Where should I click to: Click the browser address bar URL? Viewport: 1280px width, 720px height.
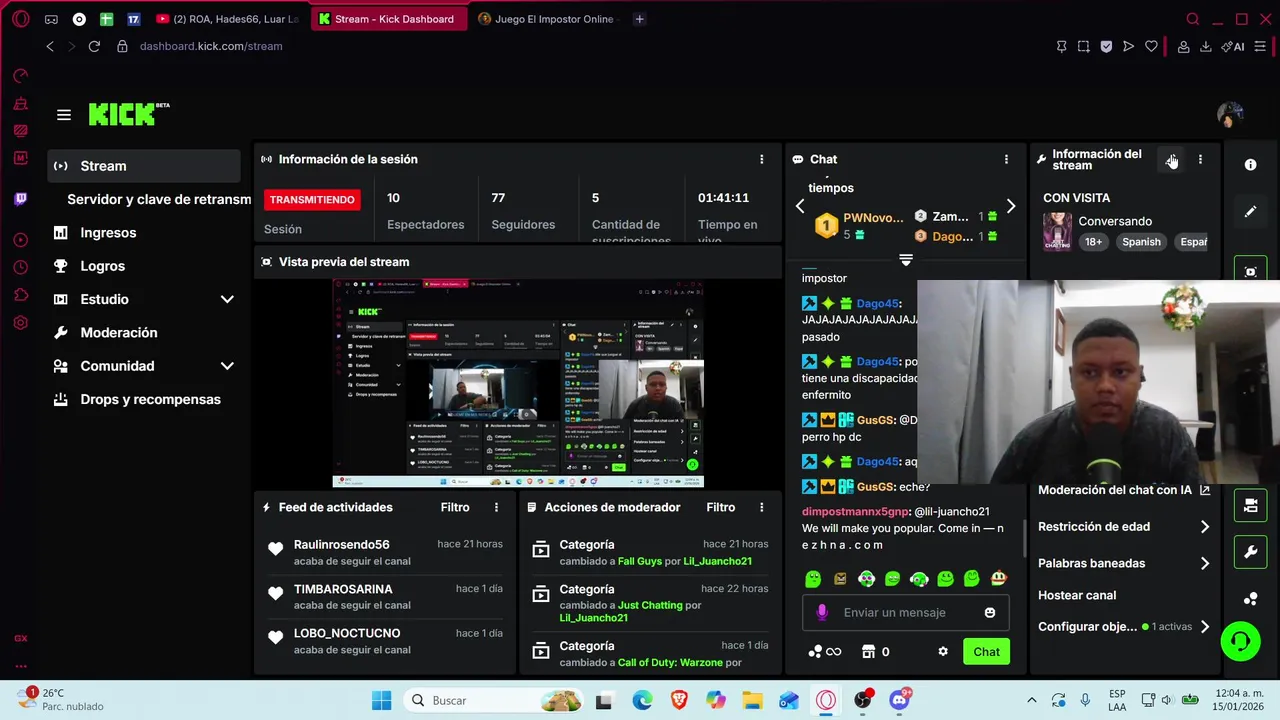tap(211, 46)
